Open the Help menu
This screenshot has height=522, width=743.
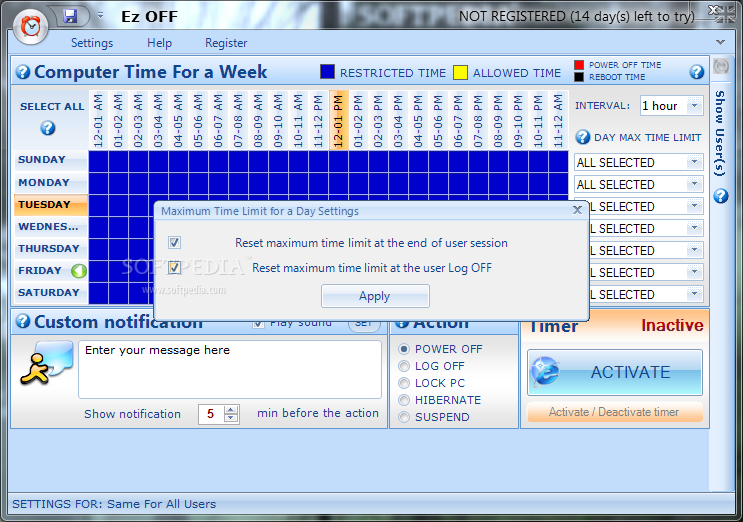[x=159, y=43]
